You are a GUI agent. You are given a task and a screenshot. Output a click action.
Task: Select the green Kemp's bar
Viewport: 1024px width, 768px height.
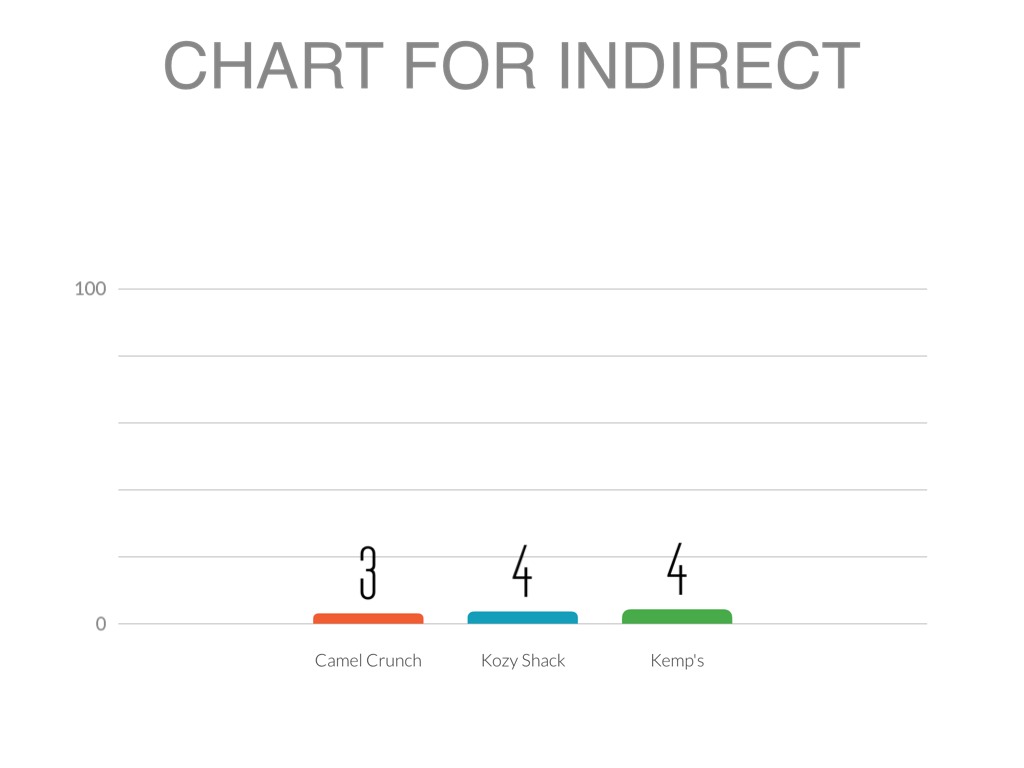[677, 617]
